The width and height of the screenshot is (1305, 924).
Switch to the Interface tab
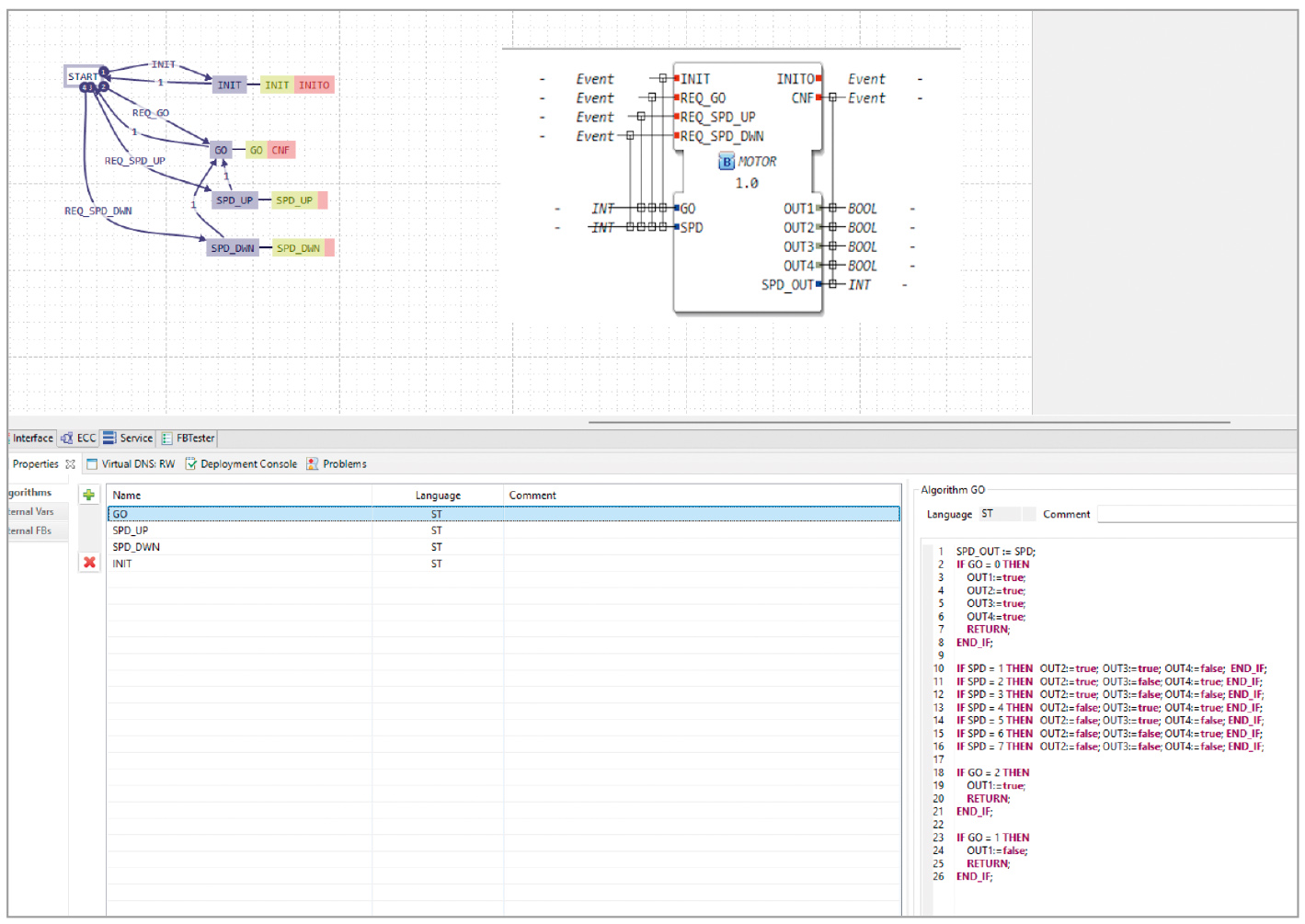pyautogui.click(x=32, y=439)
